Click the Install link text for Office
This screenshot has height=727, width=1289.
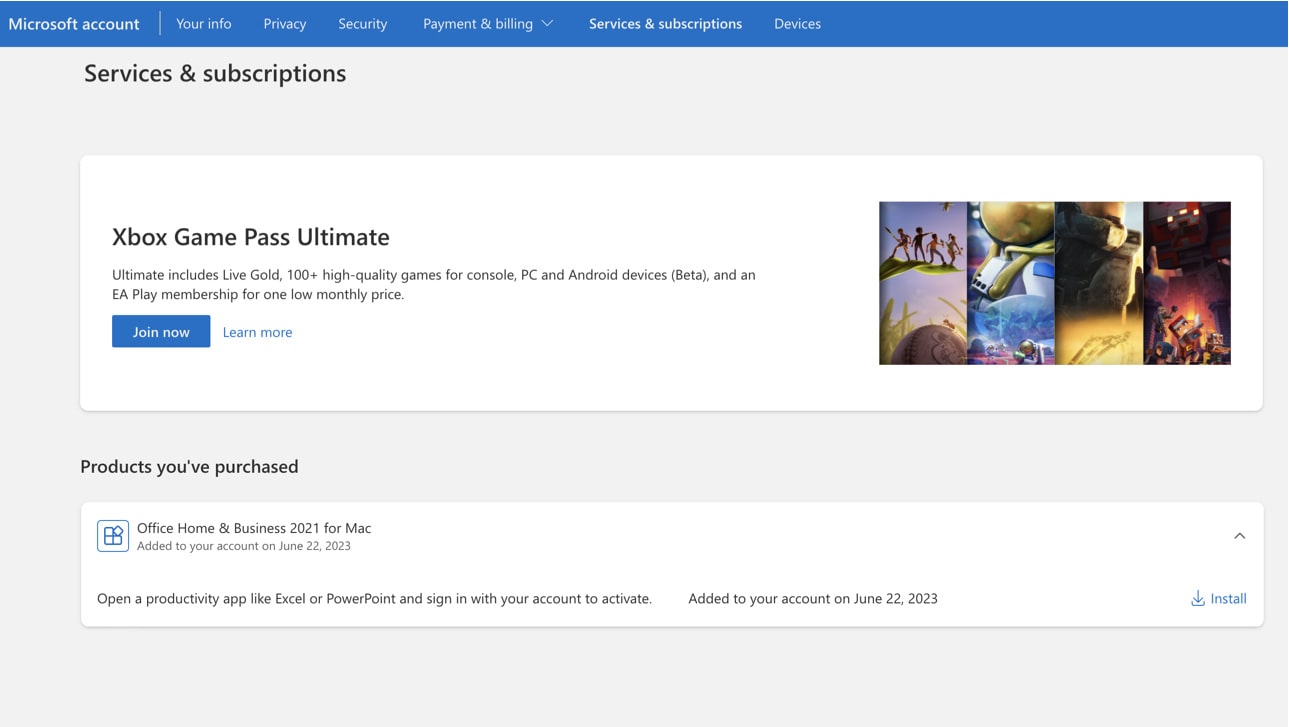[x=1228, y=599]
